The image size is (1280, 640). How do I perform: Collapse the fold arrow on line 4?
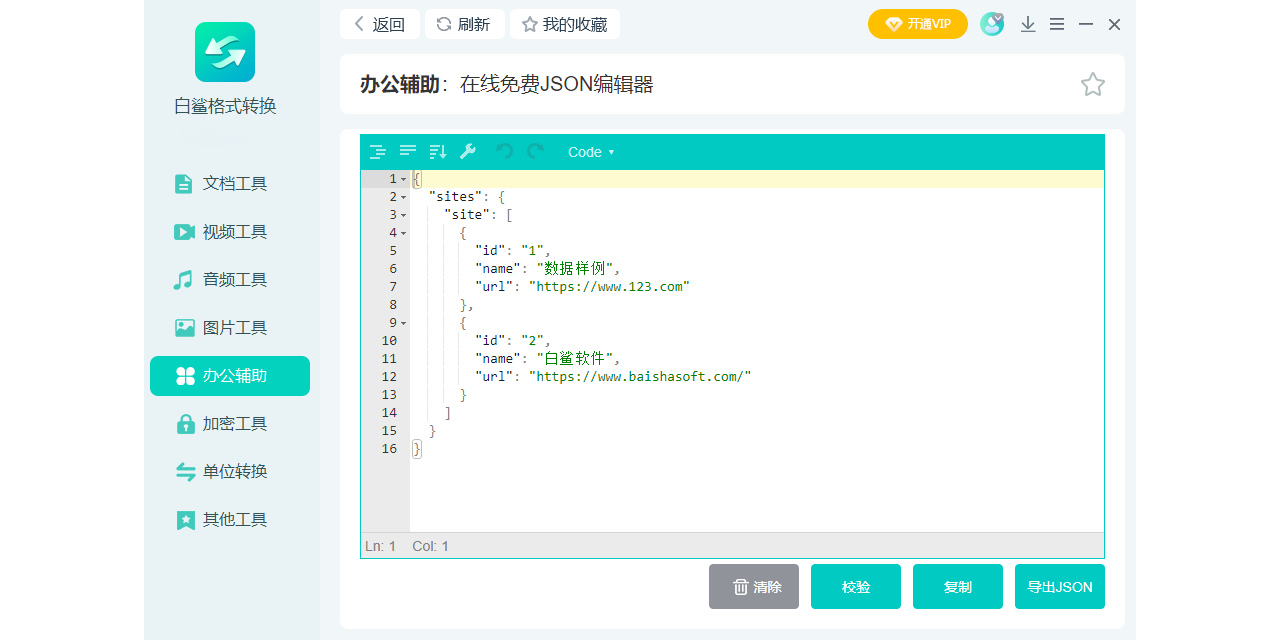[x=403, y=233]
